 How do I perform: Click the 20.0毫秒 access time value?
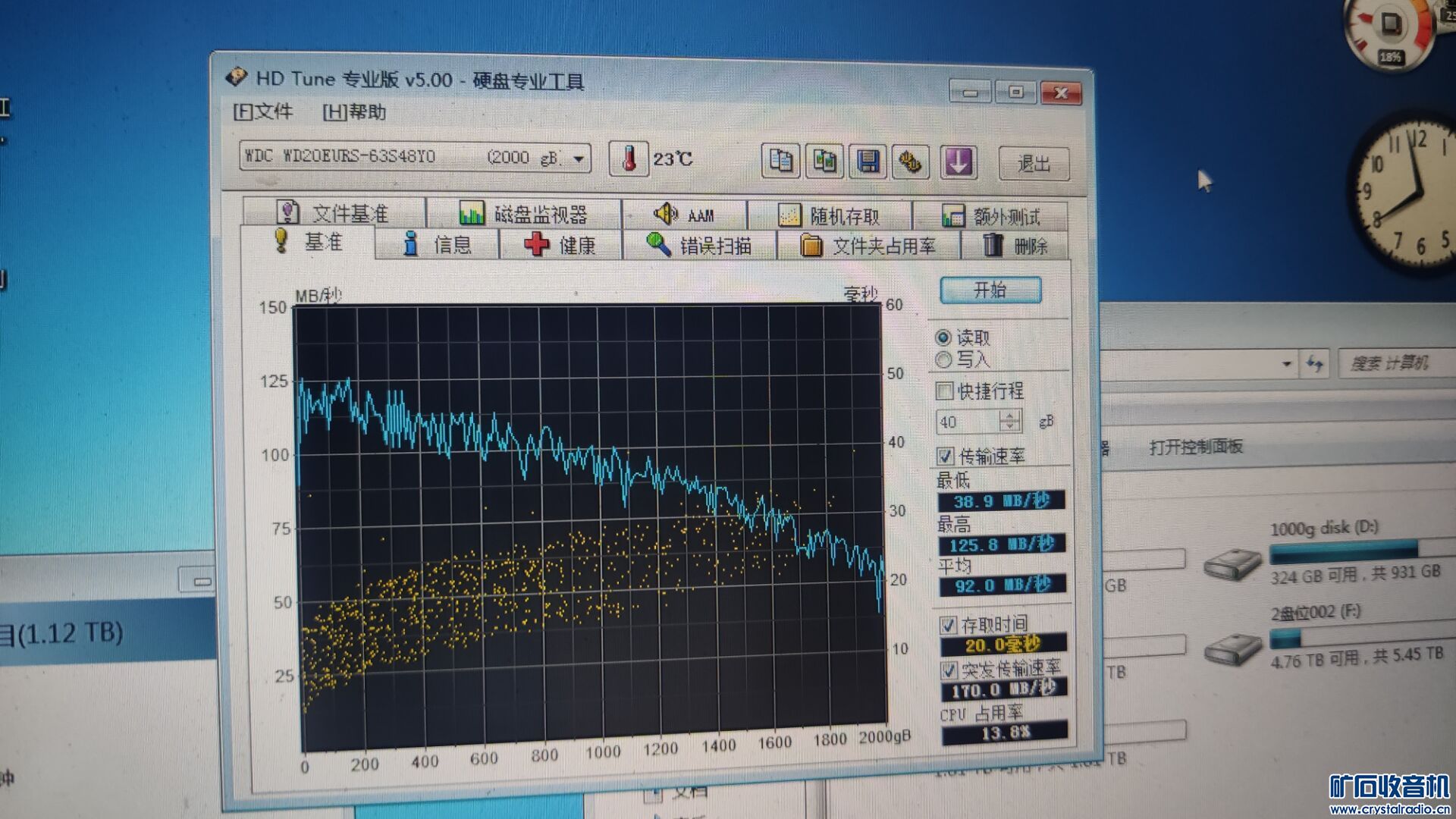tap(1003, 645)
